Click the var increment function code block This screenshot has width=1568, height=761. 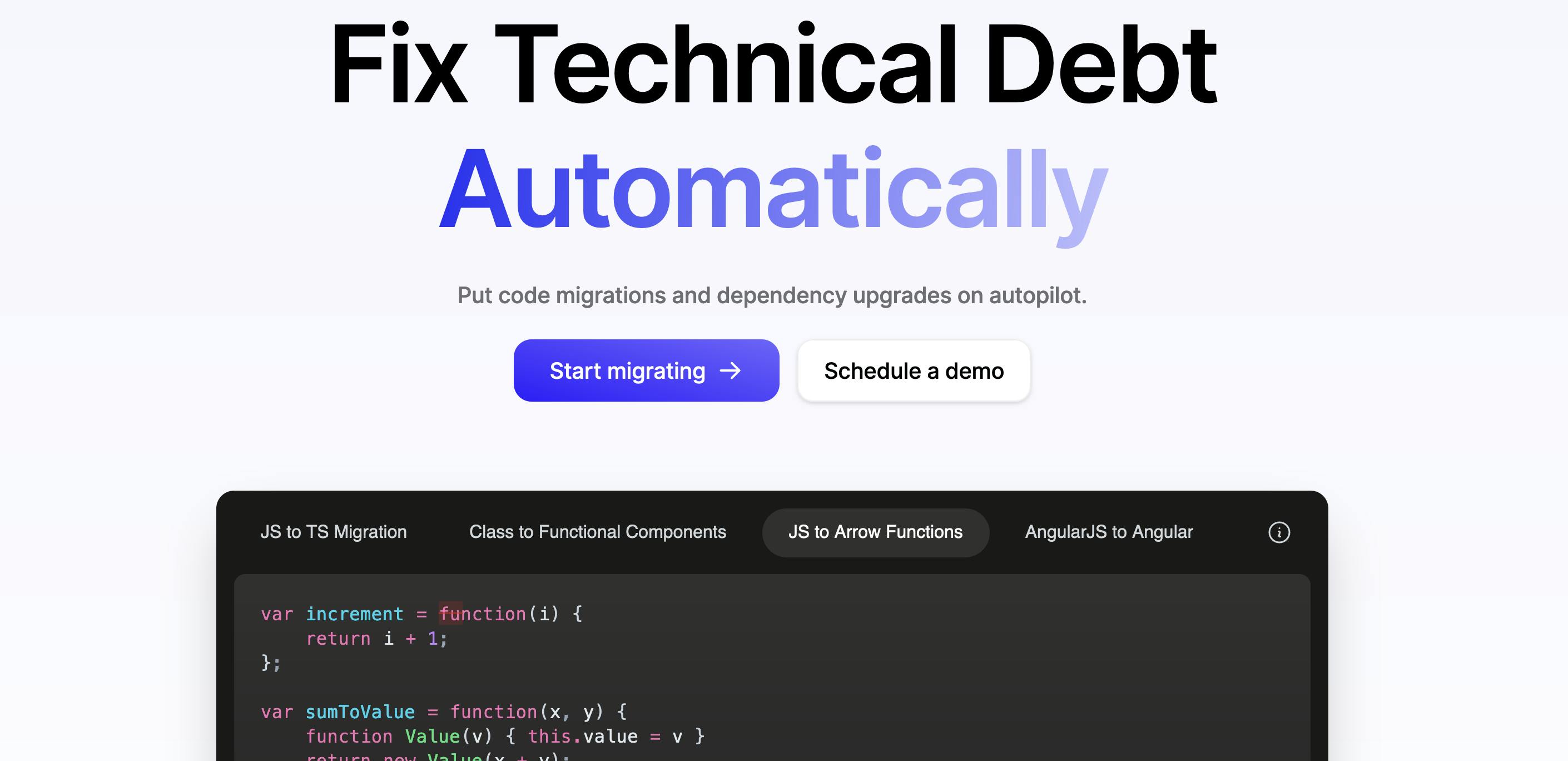pos(421,637)
